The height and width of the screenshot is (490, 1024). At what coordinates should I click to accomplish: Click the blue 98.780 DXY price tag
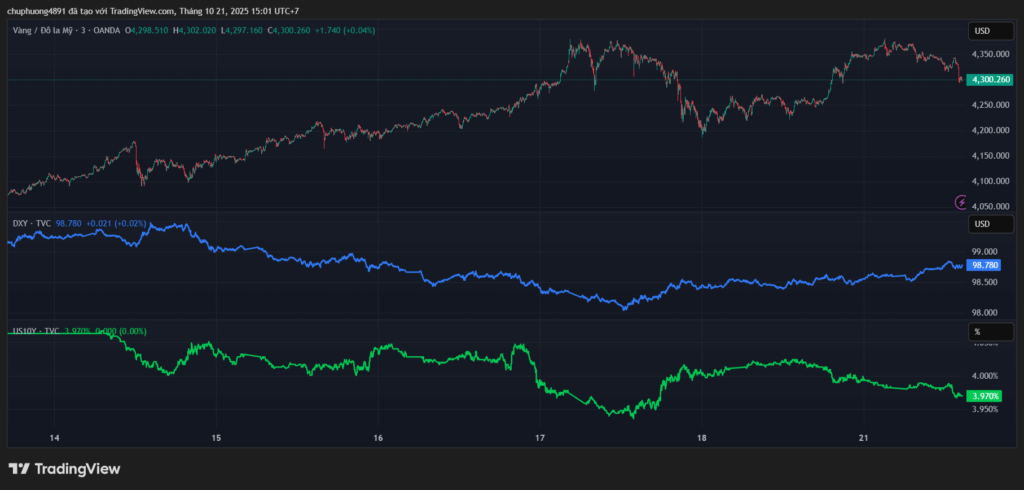(987, 265)
